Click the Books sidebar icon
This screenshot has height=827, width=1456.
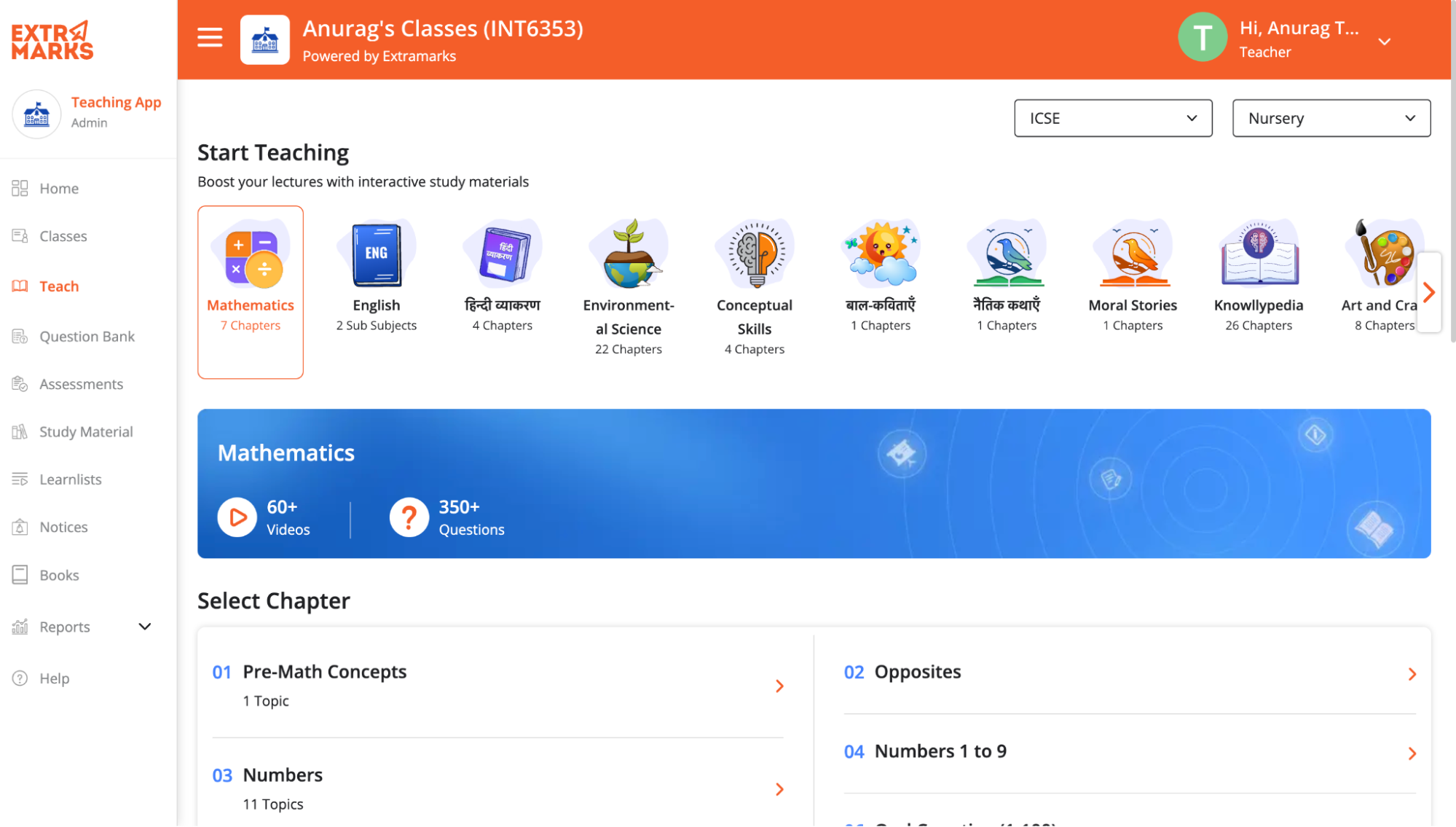tap(20, 575)
